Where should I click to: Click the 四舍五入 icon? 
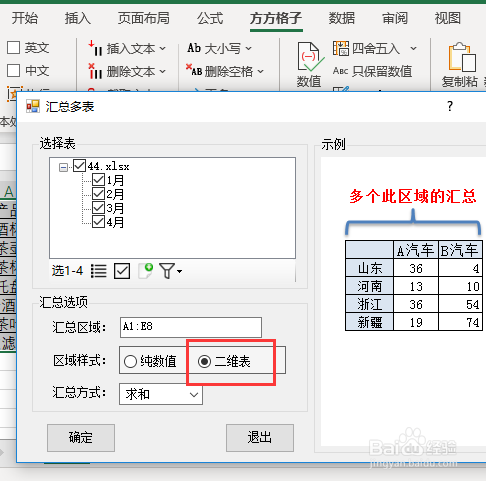click(341, 49)
